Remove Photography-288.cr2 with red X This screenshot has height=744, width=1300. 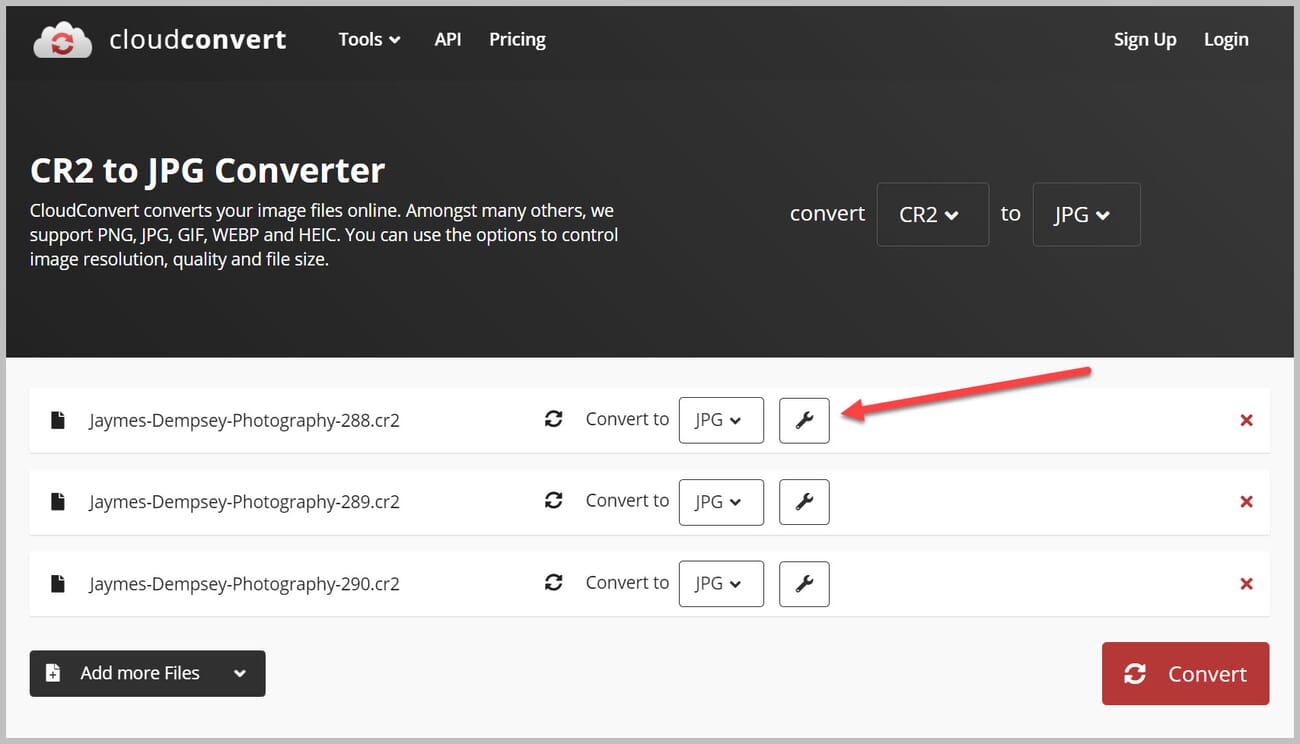pyautogui.click(x=1246, y=420)
